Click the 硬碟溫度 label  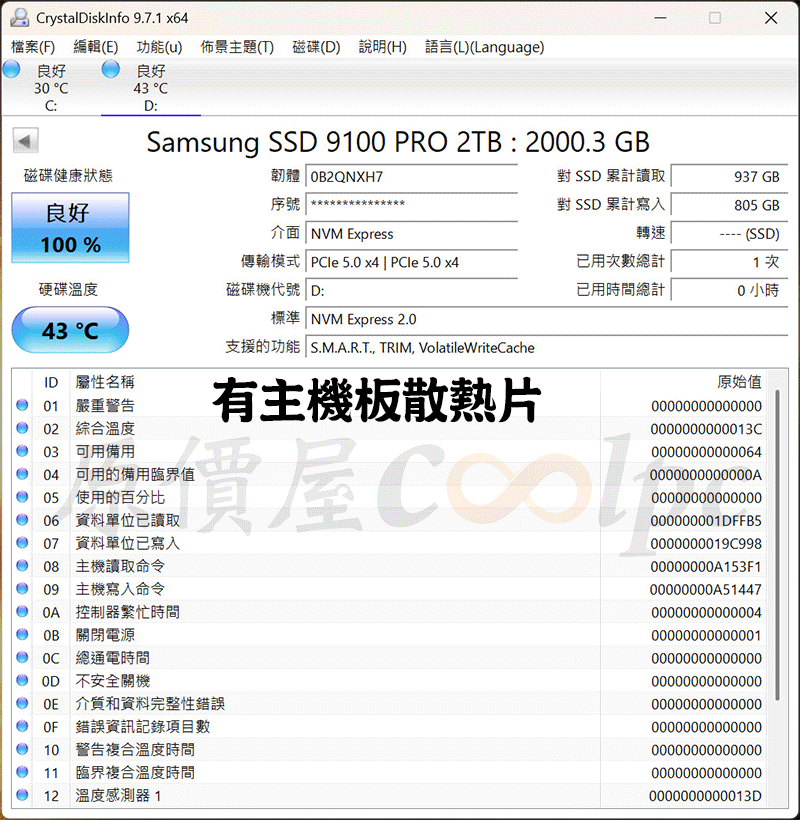coord(68,289)
